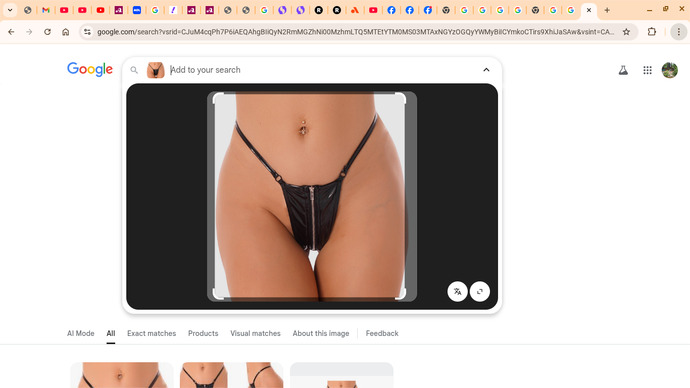Grab the bottom-right crop corner handle
690x388 pixels.
[401, 295]
